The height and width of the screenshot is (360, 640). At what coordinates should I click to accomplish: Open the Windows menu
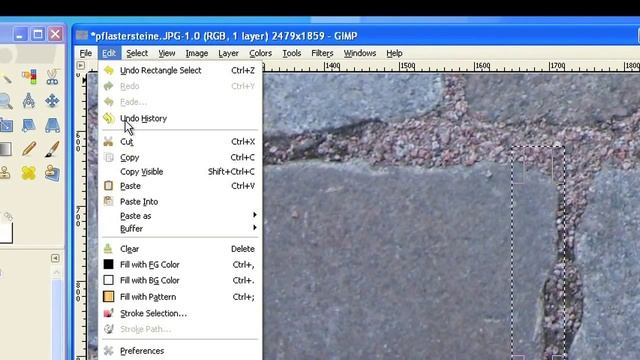[360, 53]
